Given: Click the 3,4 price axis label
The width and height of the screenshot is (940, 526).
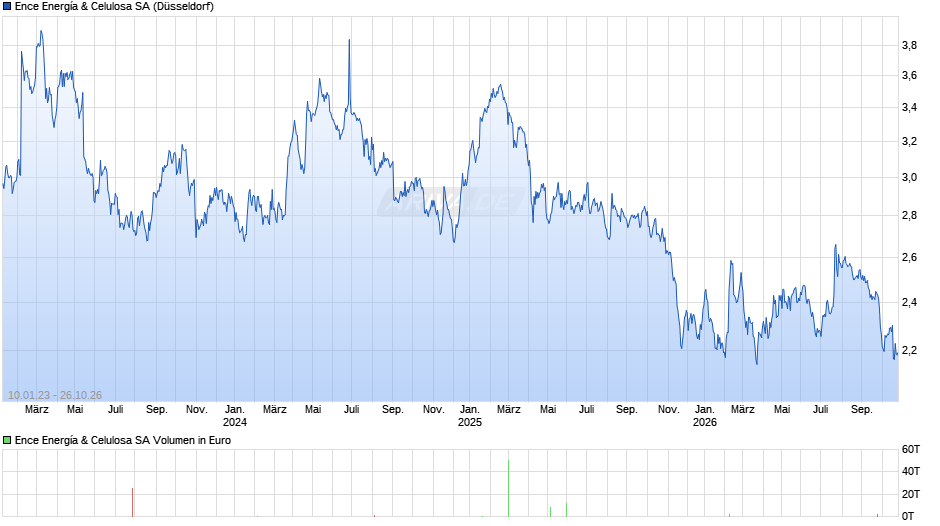Looking at the screenshot, I should pyautogui.click(x=909, y=108).
